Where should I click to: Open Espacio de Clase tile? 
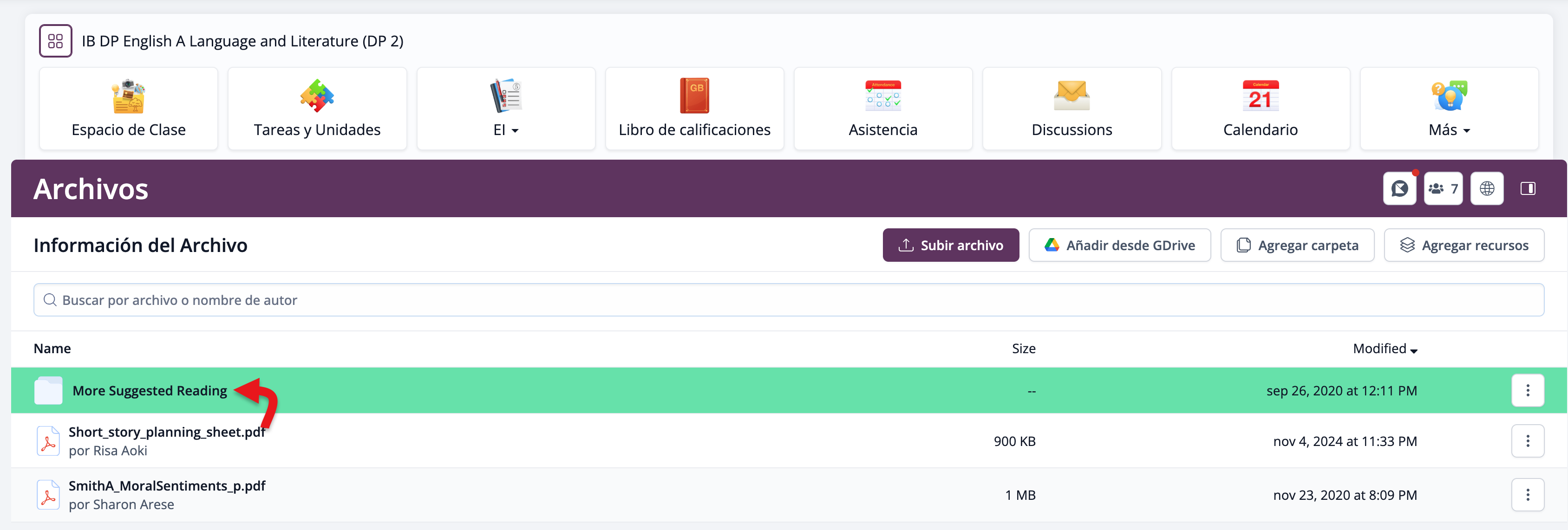pyautogui.click(x=129, y=108)
